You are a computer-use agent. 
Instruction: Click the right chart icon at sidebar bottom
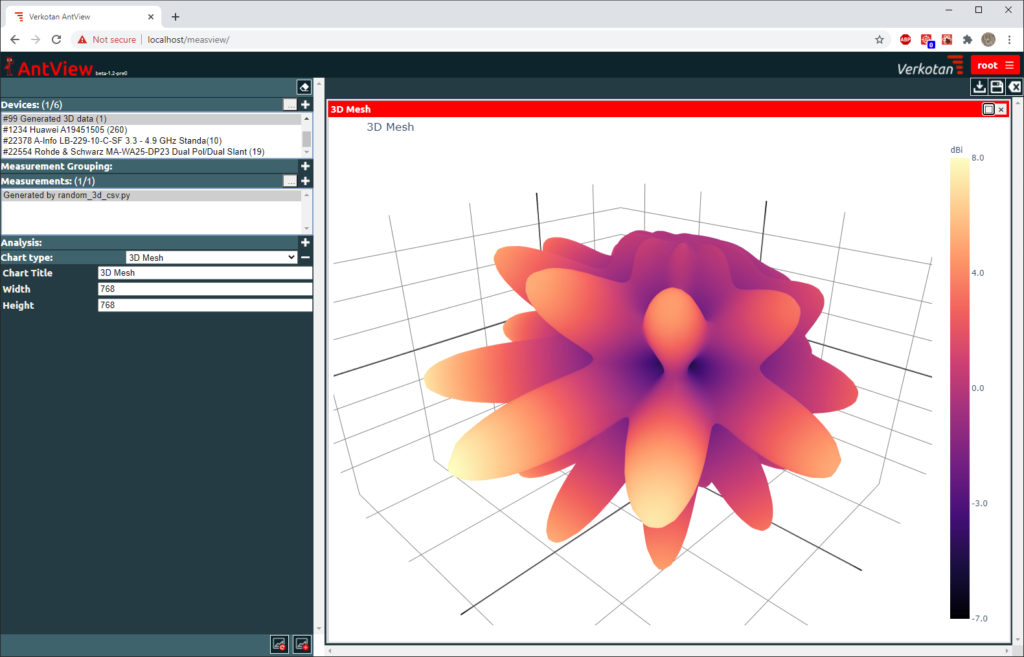[301, 644]
